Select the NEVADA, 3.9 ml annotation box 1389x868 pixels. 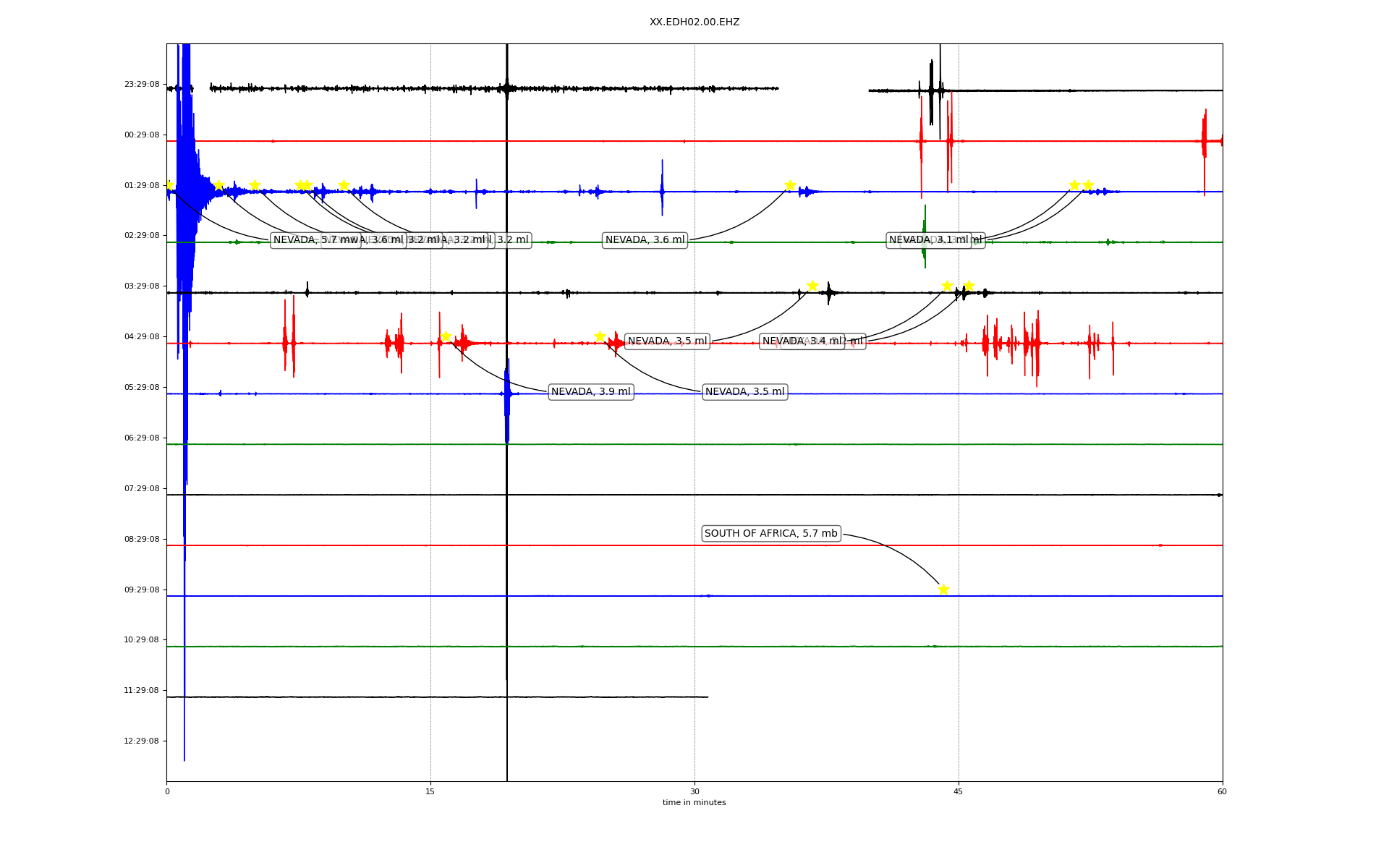coord(590,392)
